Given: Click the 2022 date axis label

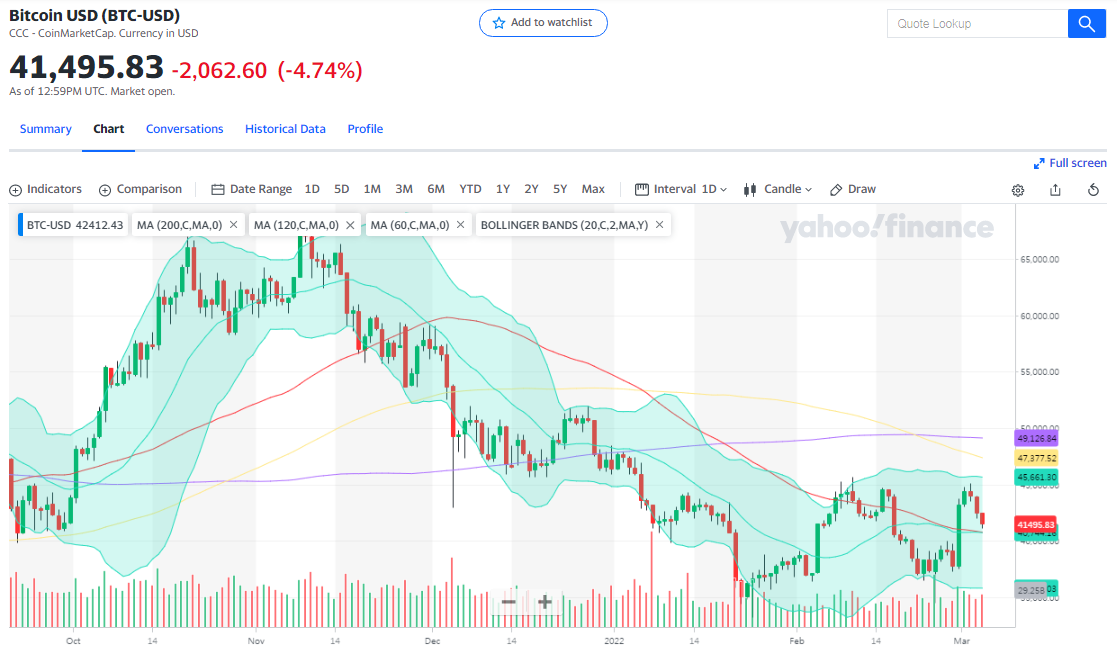Looking at the screenshot, I should [614, 641].
